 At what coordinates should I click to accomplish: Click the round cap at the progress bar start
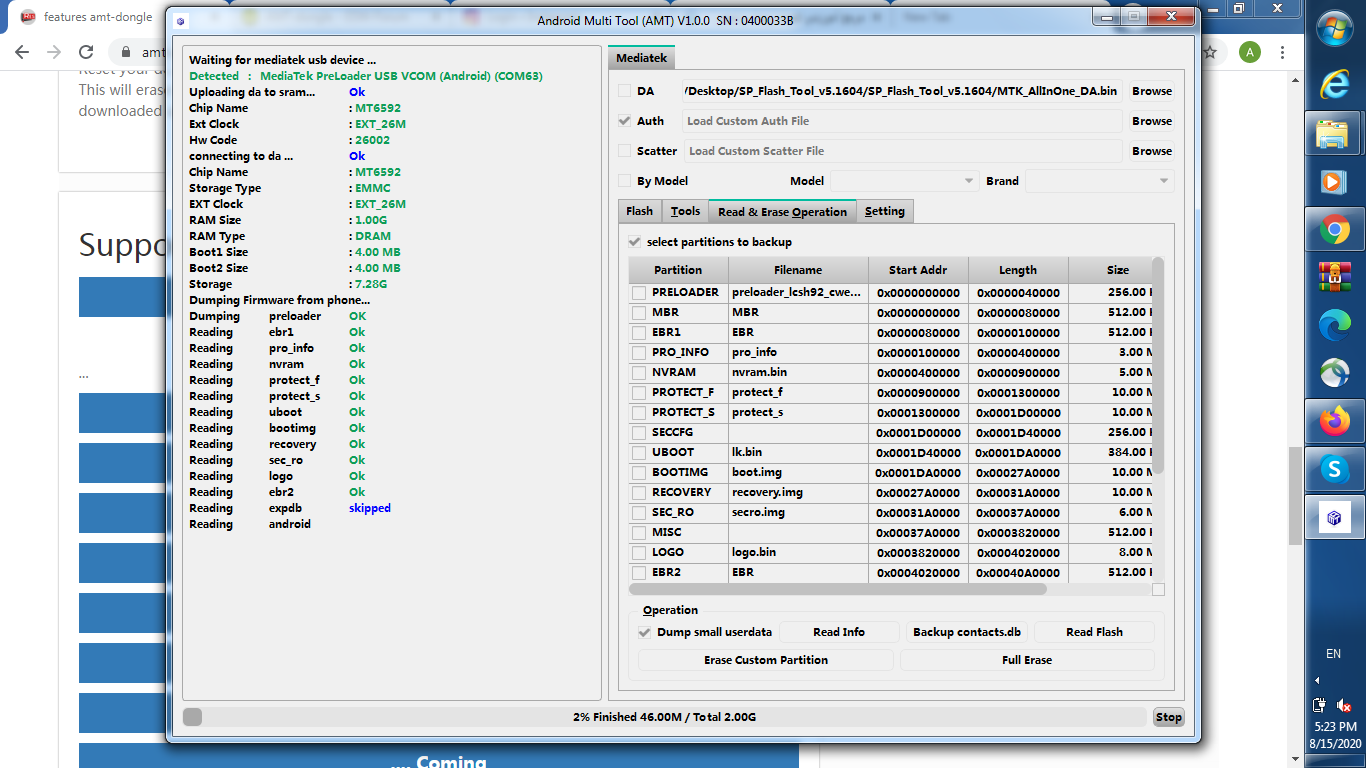(193, 717)
